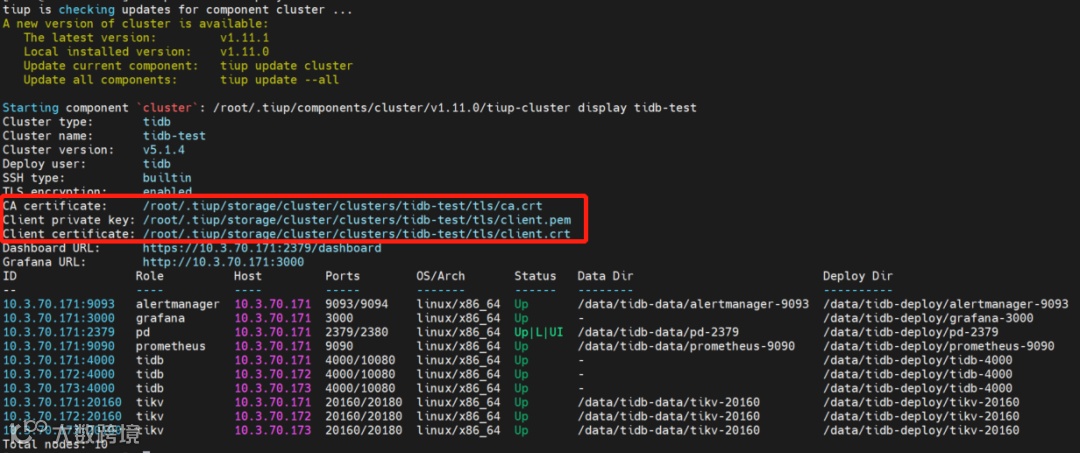
Task: Click the grafana role cell
Action: [x=160, y=318]
